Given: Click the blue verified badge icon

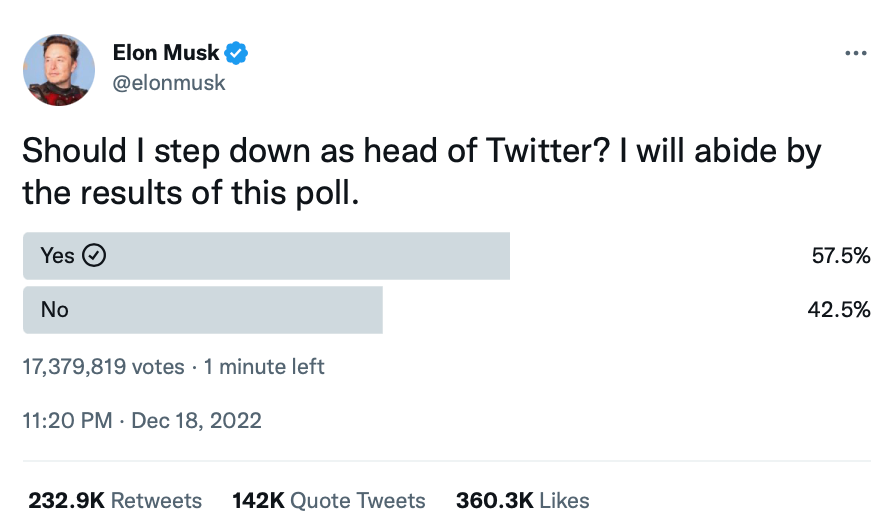Looking at the screenshot, I should (236, 54).
